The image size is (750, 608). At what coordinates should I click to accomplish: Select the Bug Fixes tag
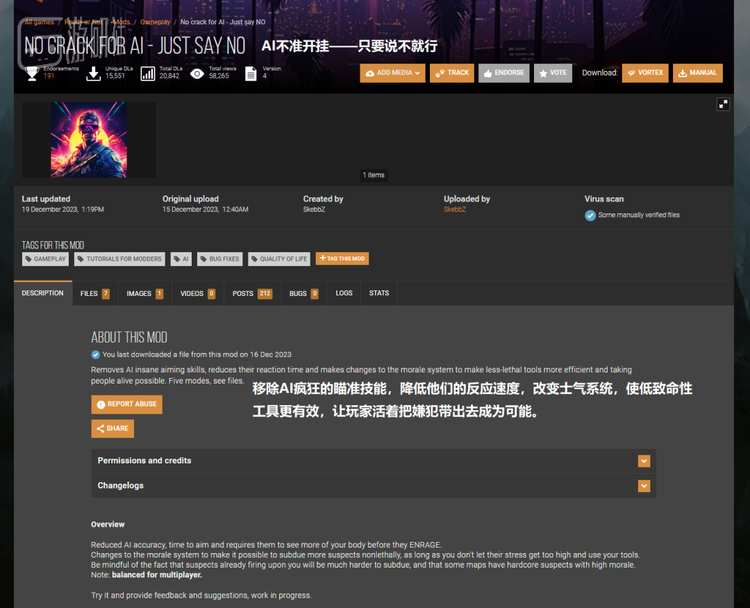pyautogui.click(x=220, y=259)
